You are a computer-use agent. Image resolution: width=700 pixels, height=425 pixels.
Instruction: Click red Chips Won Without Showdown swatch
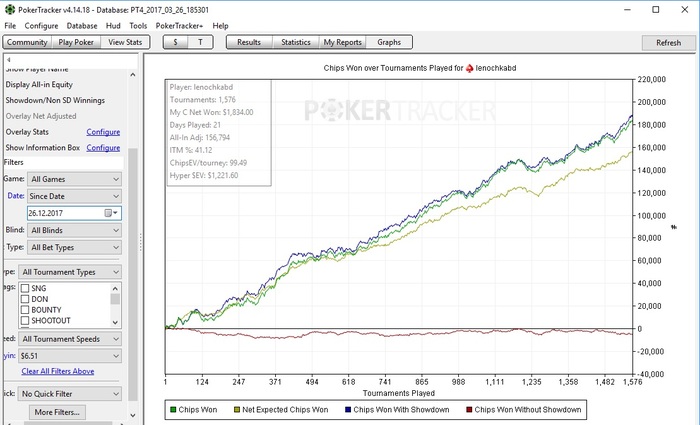pos(469,409)
